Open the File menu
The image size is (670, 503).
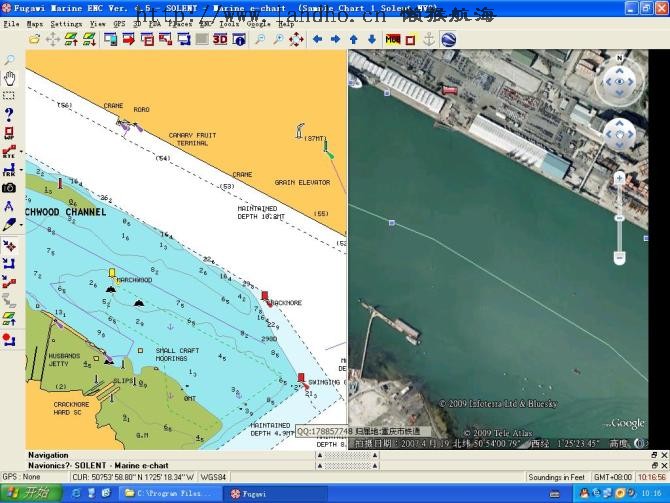point(12,24)
